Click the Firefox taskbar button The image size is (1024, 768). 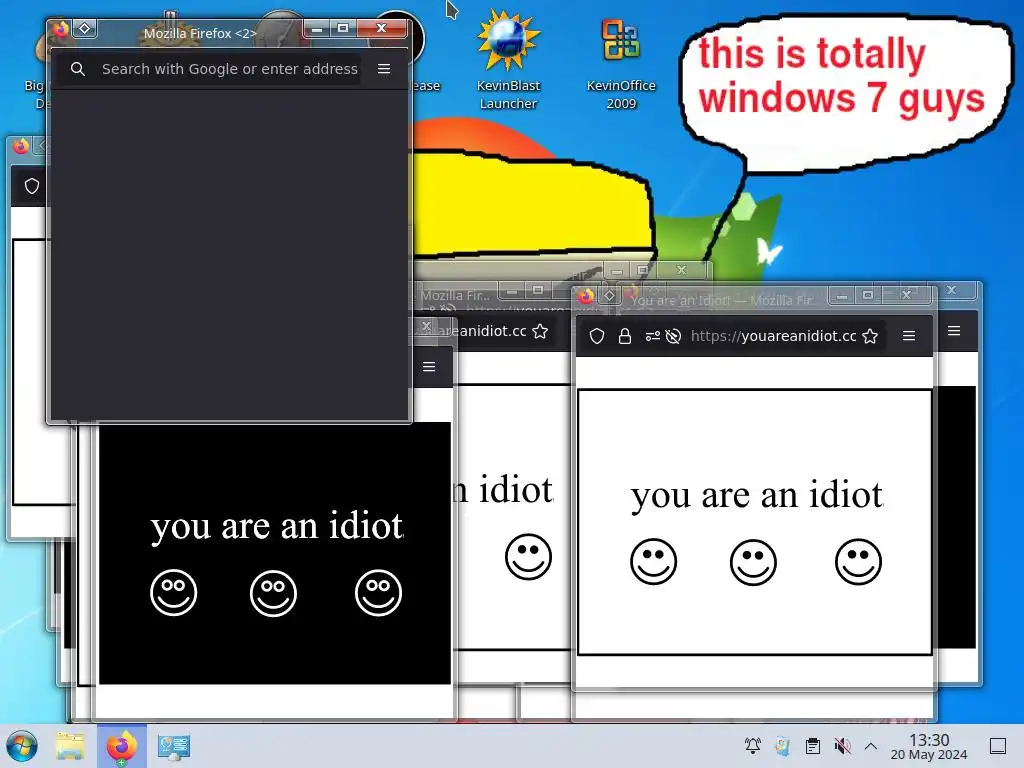tap(121, 746)
